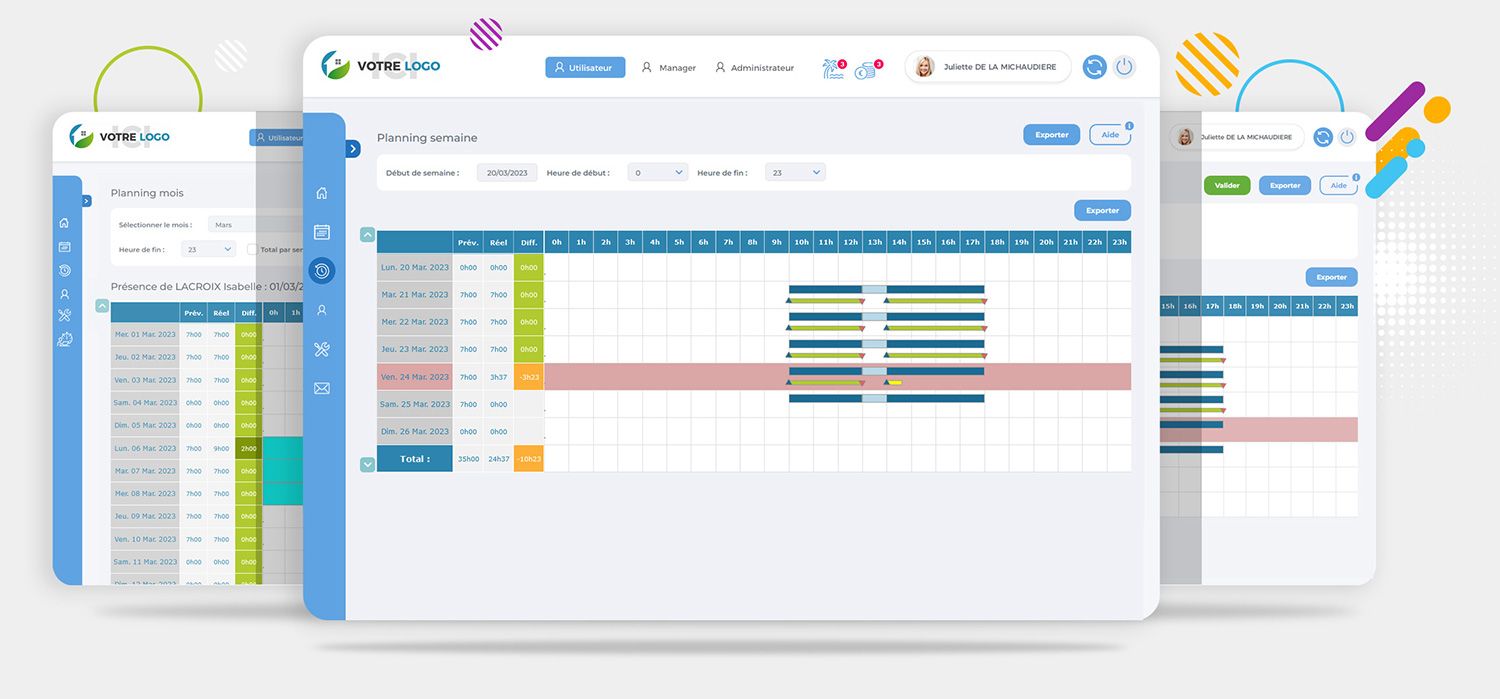Switch to the Administrateur tab
The image size is (1500, 699).
[754, 68]
